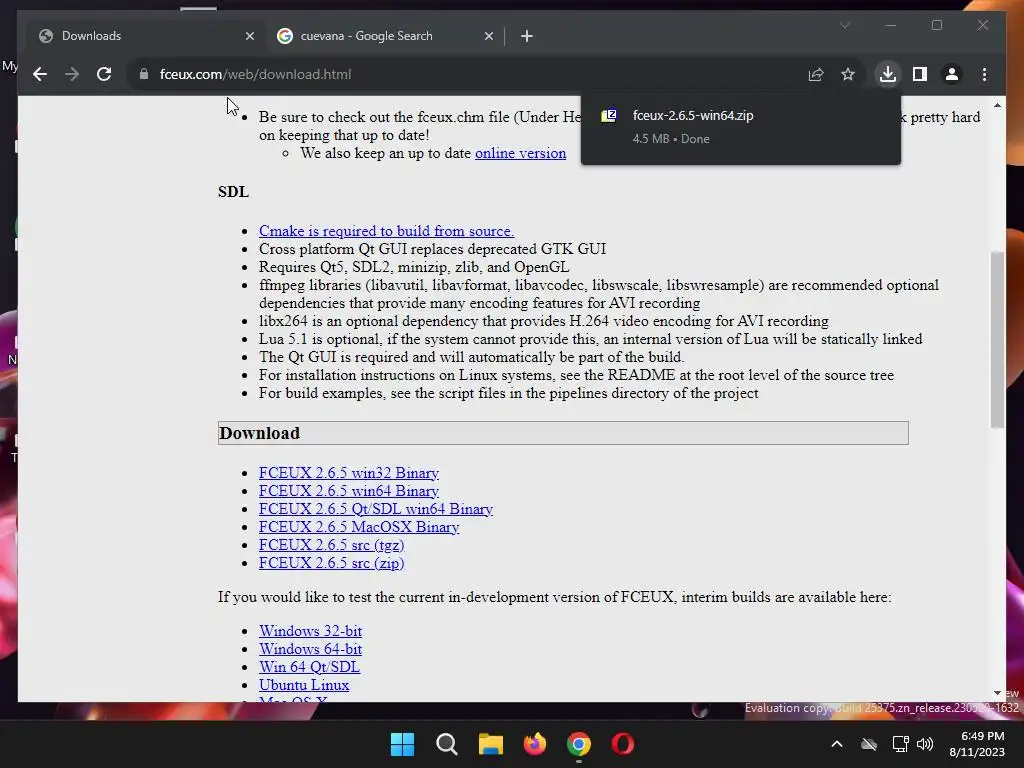Screen dimensions: 1024x768
Task: Open the Windows Start menu
Action: point(402,744)
